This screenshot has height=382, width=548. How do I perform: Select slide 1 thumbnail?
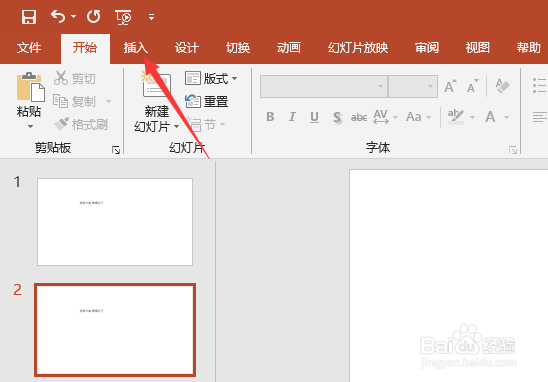115,222
